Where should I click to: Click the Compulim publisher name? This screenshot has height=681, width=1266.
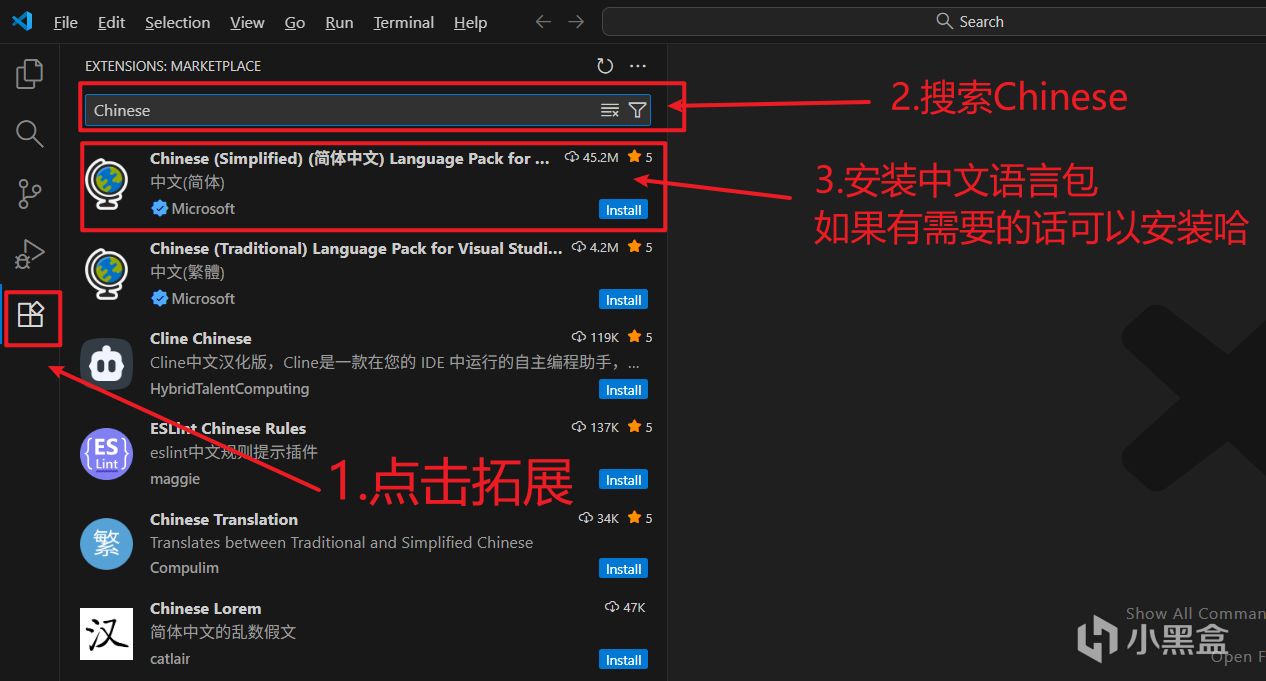pyautogui.click(x=184, y=567)
